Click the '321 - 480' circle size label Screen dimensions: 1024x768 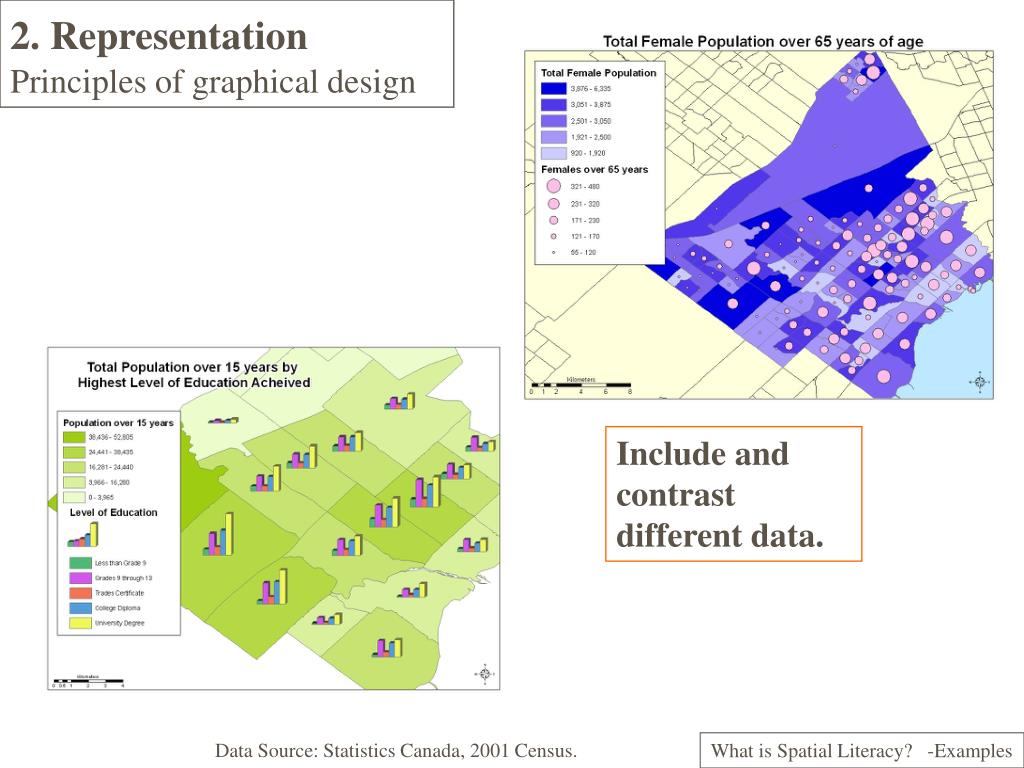pos(584,187)
